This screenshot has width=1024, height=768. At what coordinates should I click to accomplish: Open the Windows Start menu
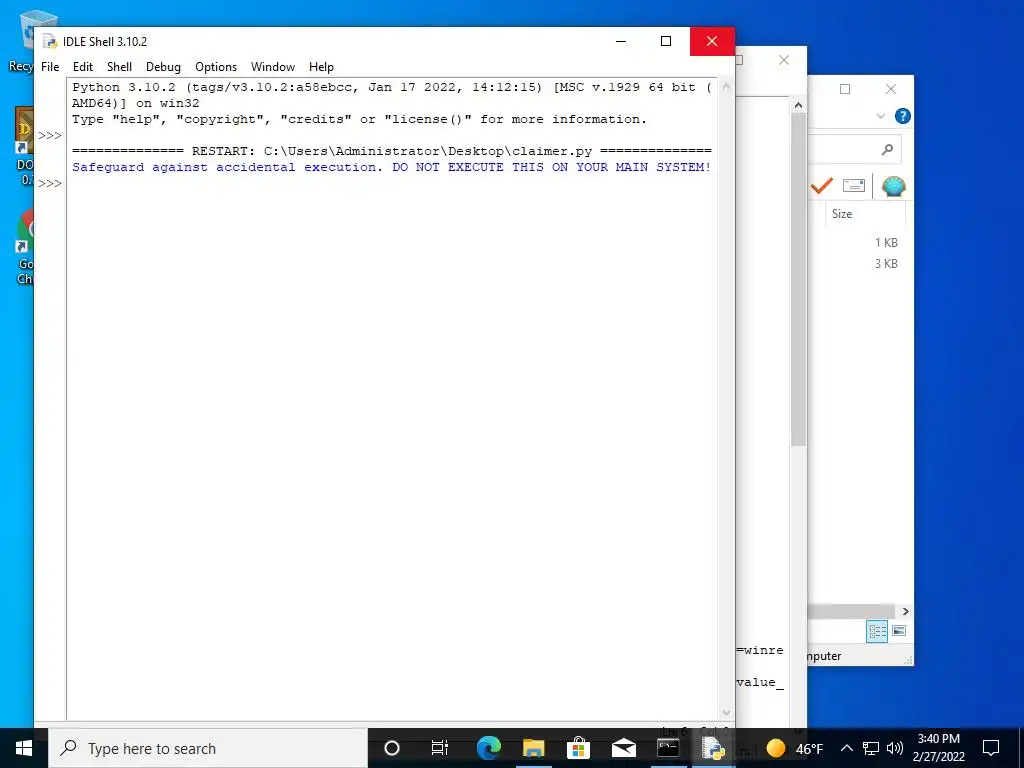[x=24, y=748]
